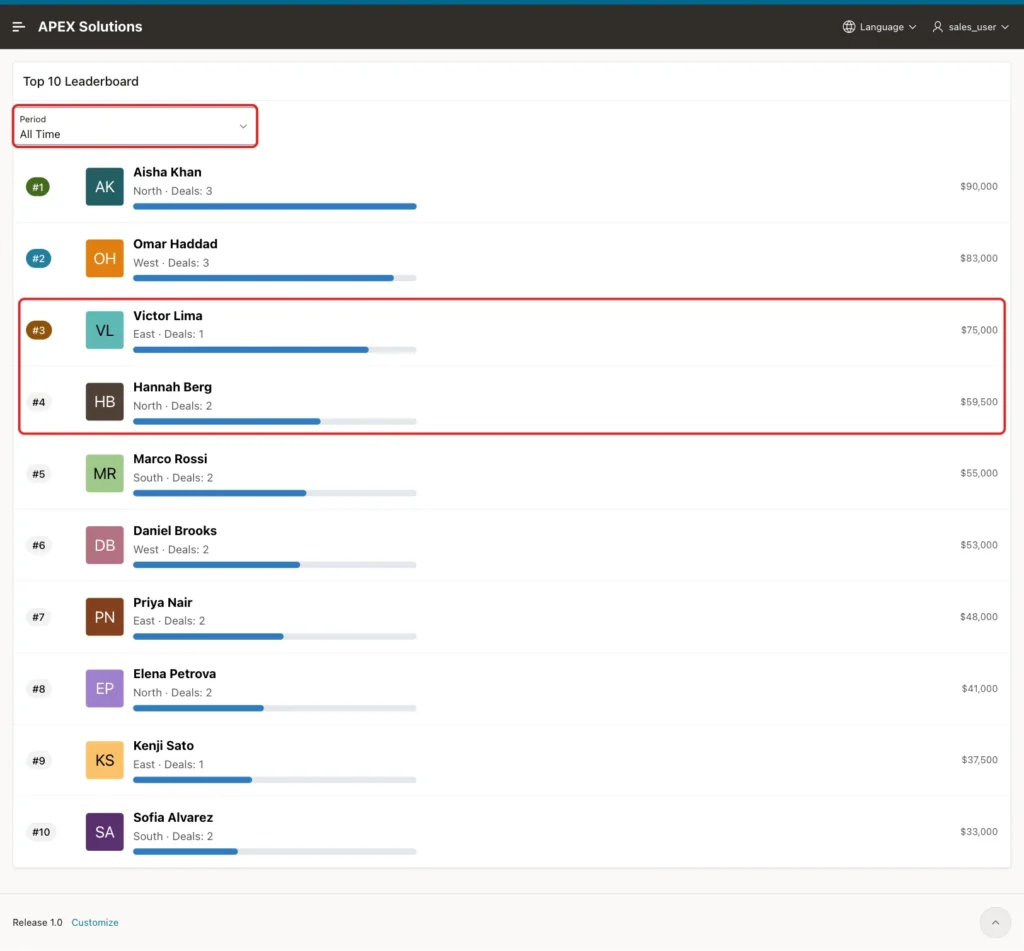Select Omar Haddad's OH avatar

[104, 259]
